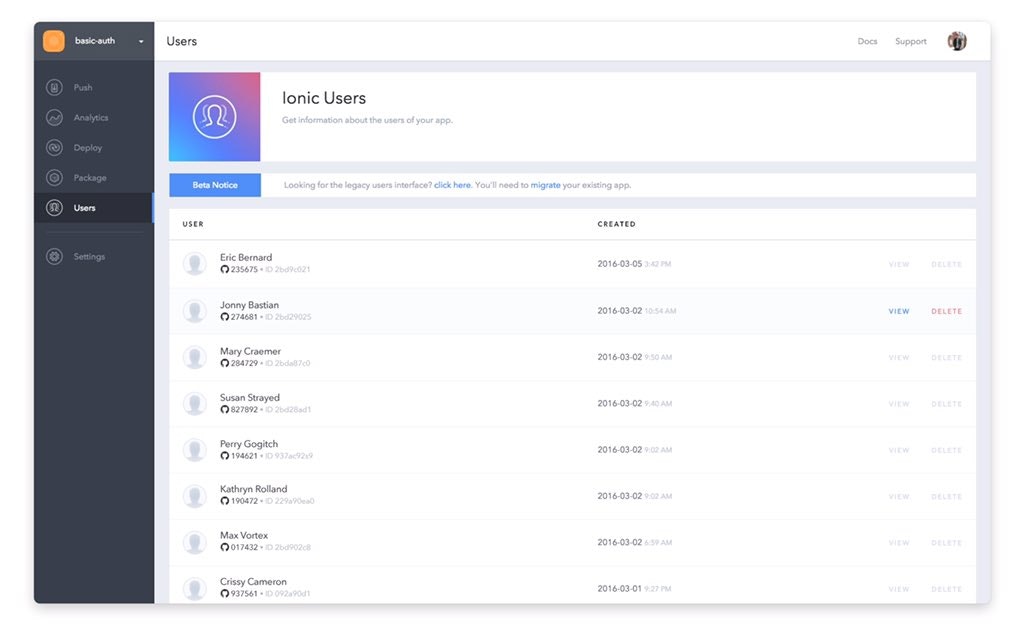The image size is (1024, 640).
Task: Open the Settings menu label
Action: pyautogui.click(x=89, y=257)
